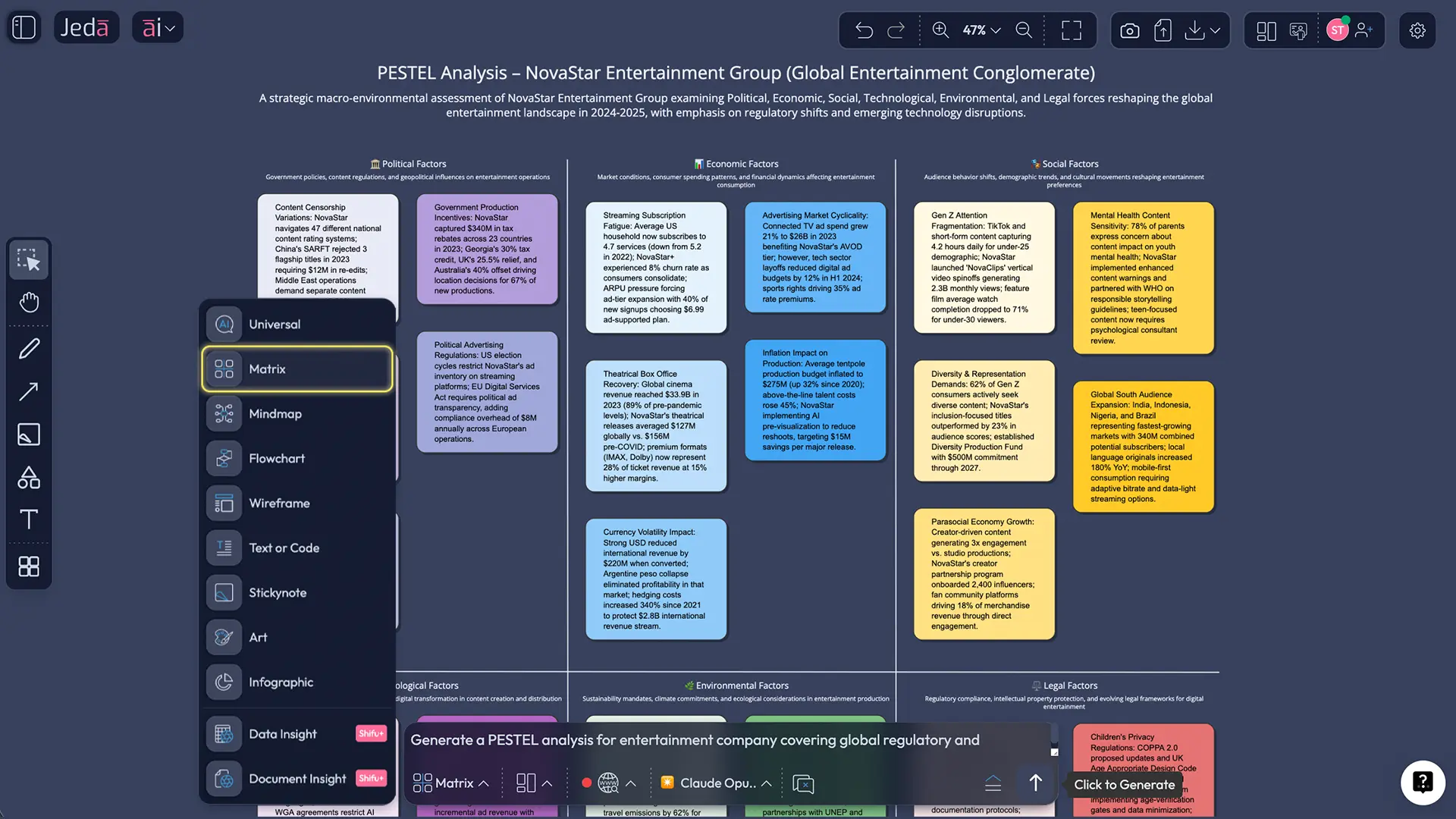Select the Connector arrow tool

[x=29, y=391]
